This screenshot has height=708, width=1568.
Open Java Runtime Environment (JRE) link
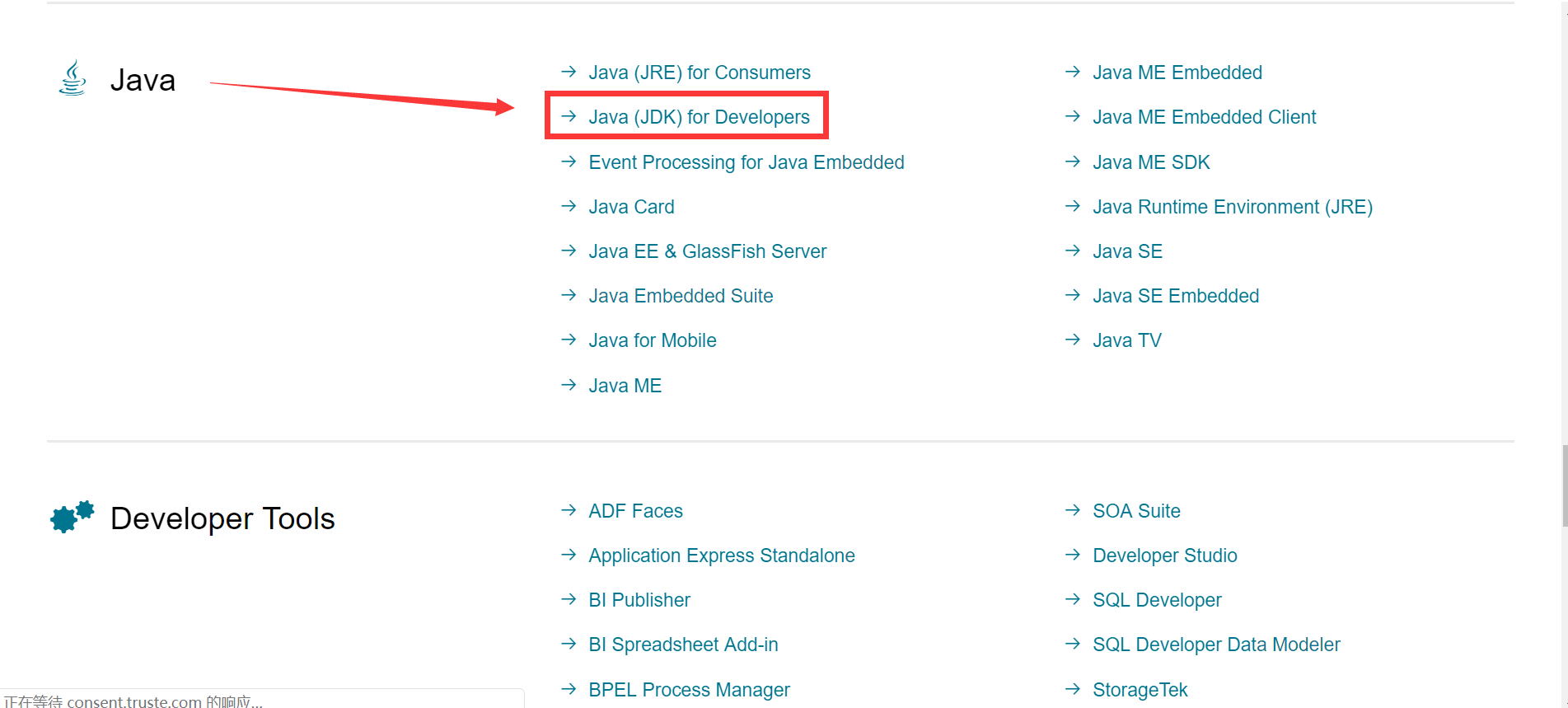pos(1233,207)
